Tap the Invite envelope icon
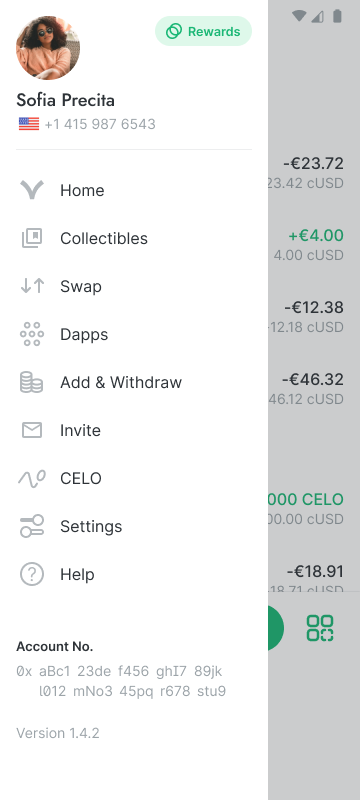 coord(32,430)
